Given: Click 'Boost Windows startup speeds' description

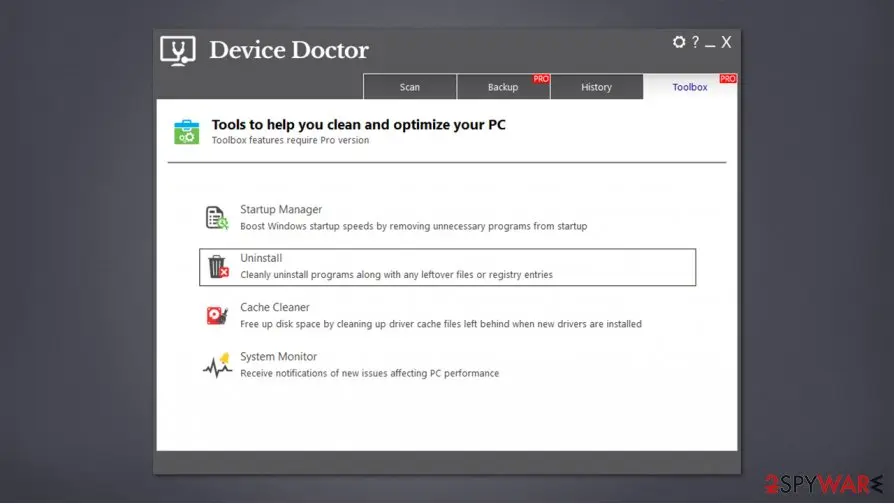Looking at the screenshot, I should [x=413, y=226].
